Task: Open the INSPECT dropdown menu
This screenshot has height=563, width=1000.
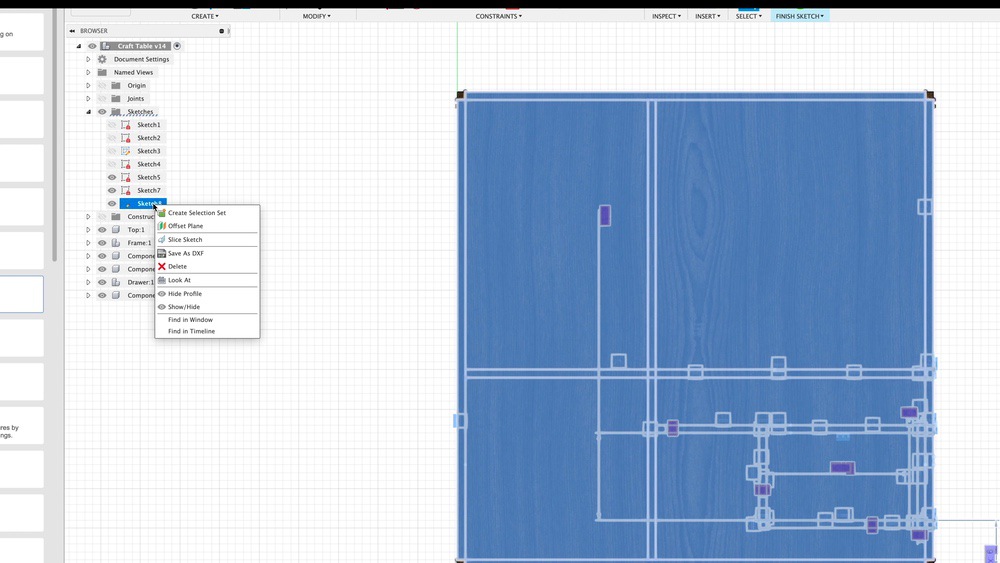Action: [666, 16]
